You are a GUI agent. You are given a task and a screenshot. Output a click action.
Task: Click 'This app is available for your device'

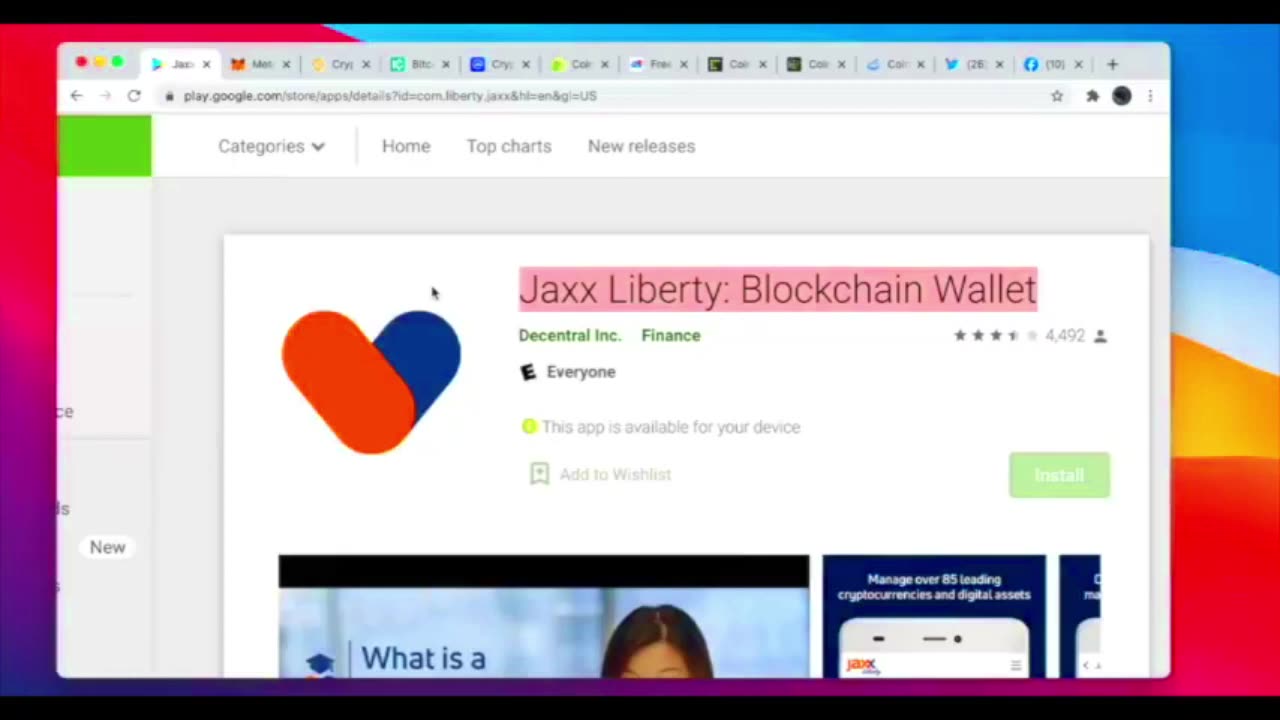coord(671,427)
